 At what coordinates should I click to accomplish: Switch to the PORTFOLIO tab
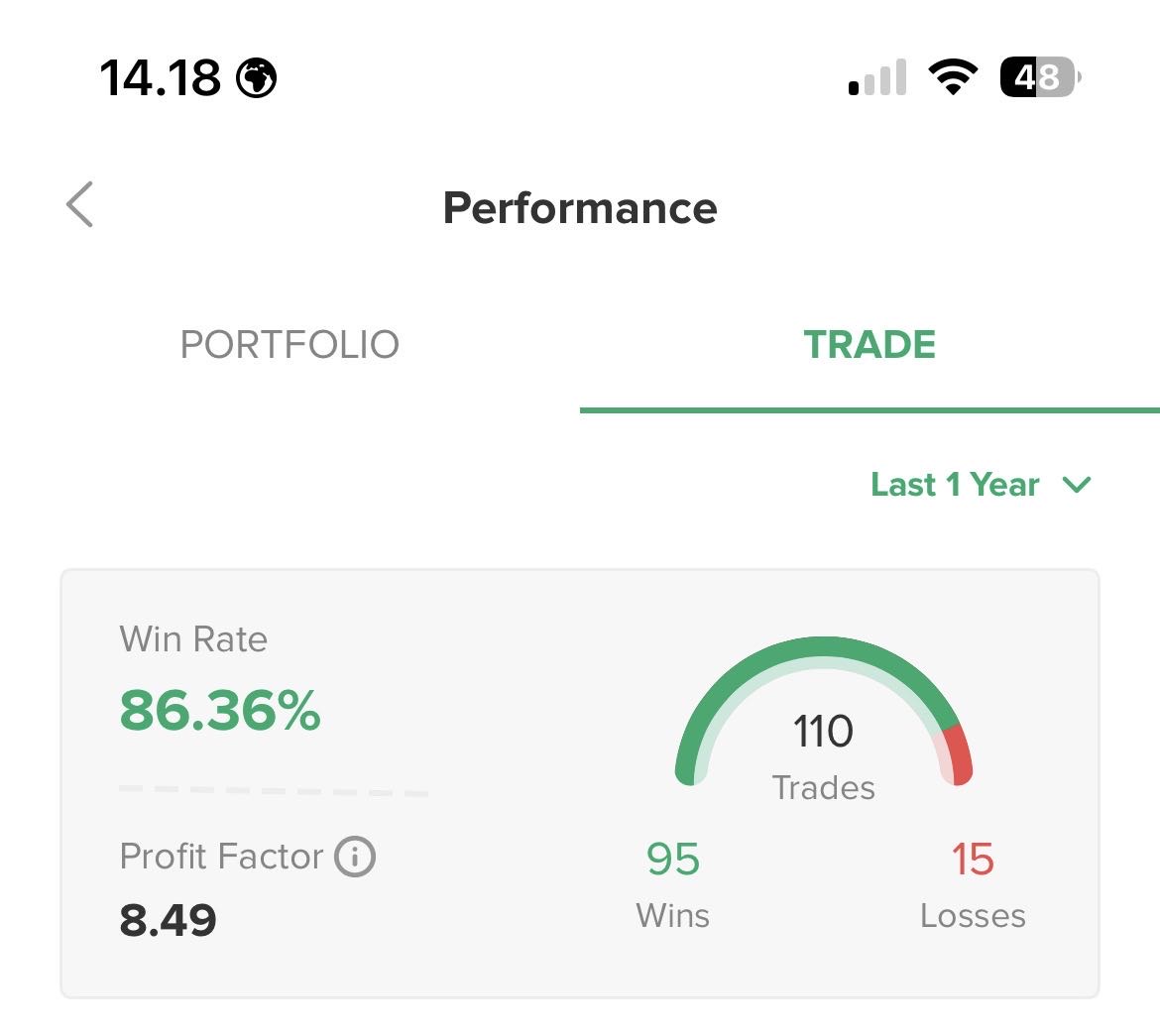pos(290,345)
